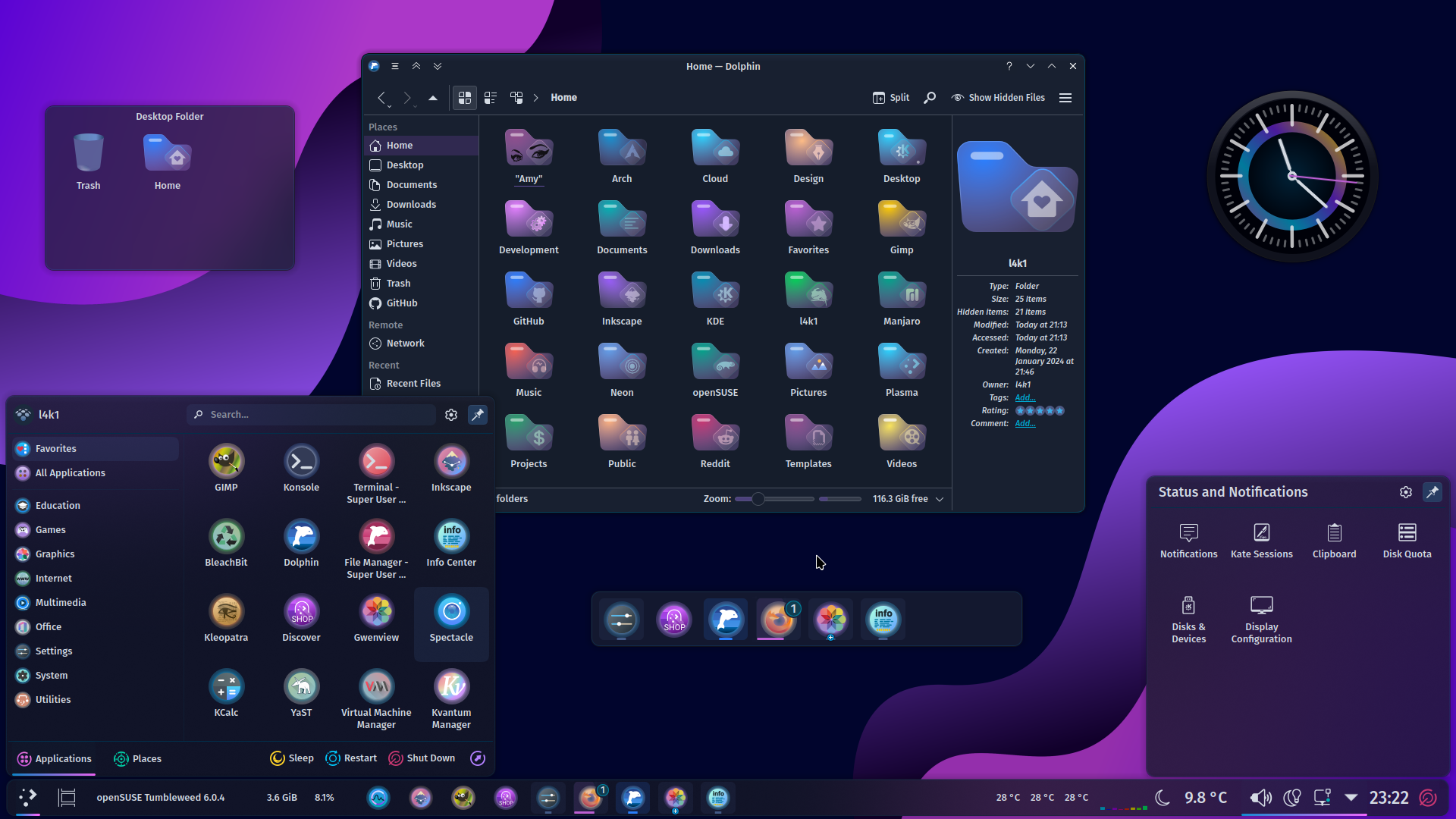The height and width of the screenshot is (819, 1456).
Task: Toggle Split view in Dolphin toolbar
Action: (891, 98)
